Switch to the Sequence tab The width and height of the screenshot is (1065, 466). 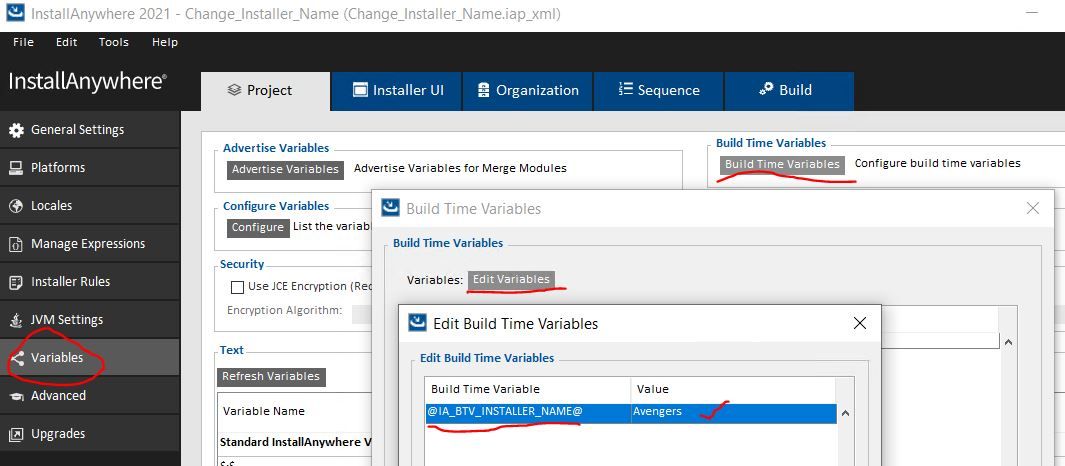point(659,91)
